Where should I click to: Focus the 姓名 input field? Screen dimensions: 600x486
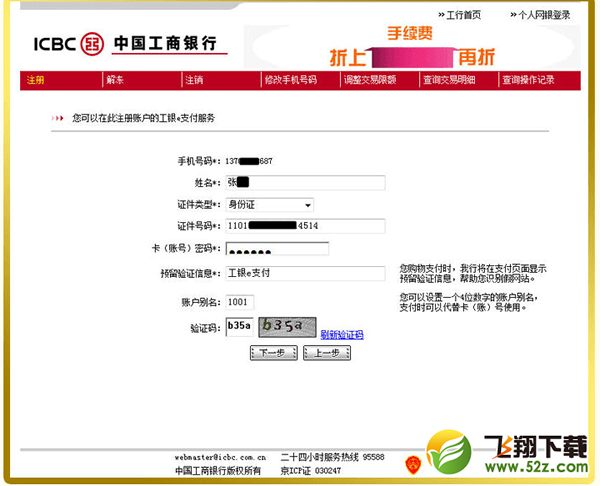pos(305,183)
